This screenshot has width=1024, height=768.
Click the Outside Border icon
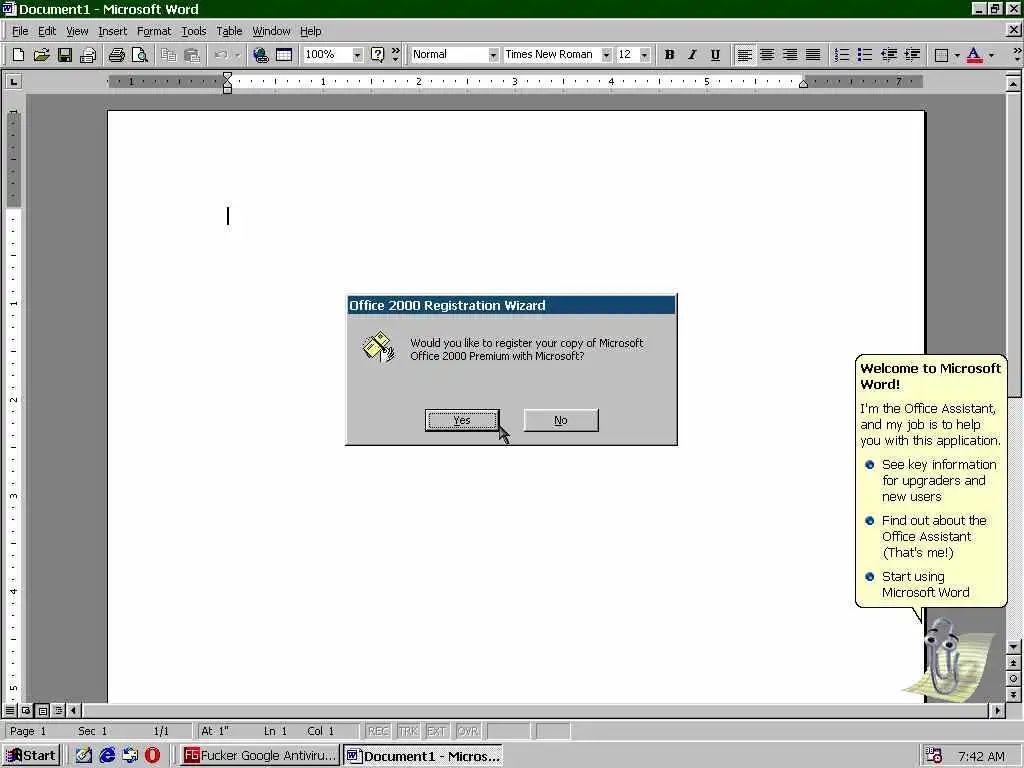941,55
